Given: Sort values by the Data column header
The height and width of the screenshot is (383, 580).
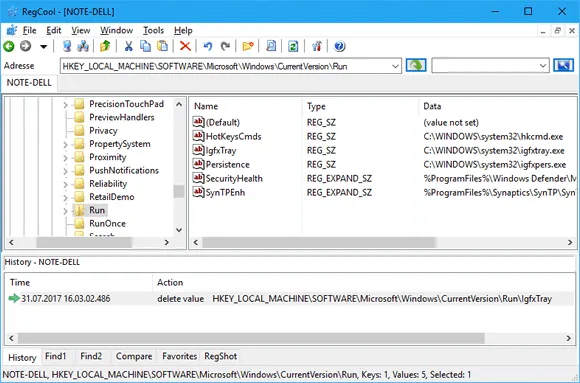Looking at the screenshot, I should [498, 106].
